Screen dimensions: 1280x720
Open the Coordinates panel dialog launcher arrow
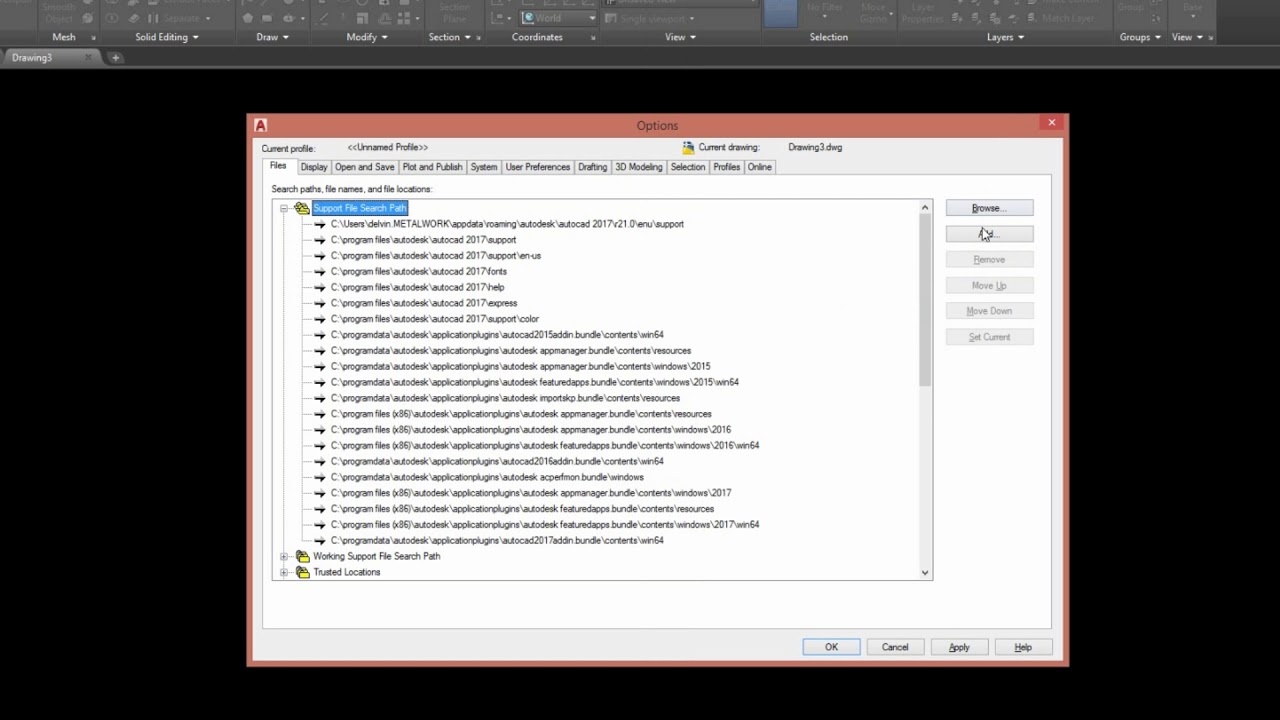(x=593, y=38)
